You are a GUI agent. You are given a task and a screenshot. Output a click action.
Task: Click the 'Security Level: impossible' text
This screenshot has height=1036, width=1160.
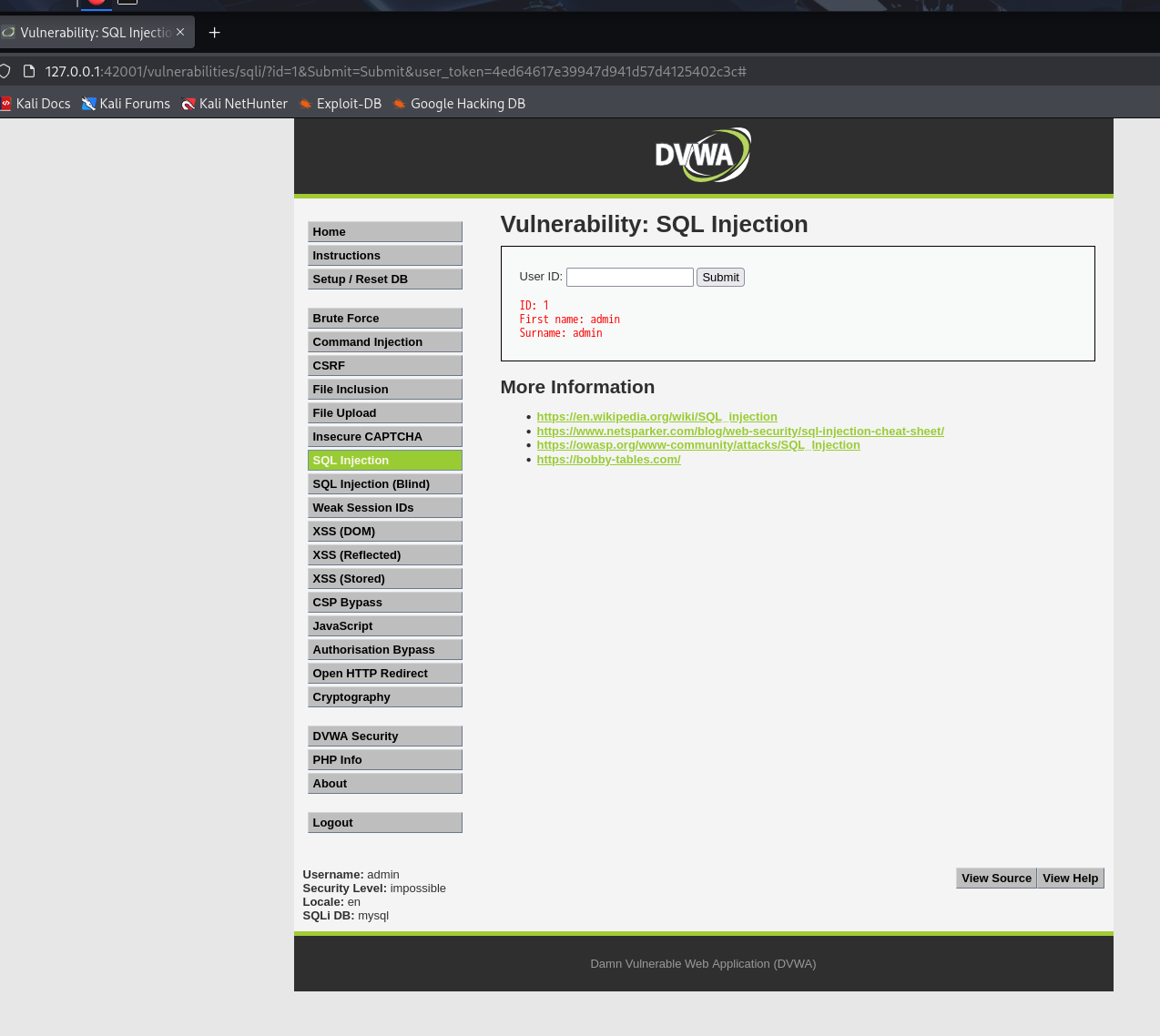coord(374,889)
